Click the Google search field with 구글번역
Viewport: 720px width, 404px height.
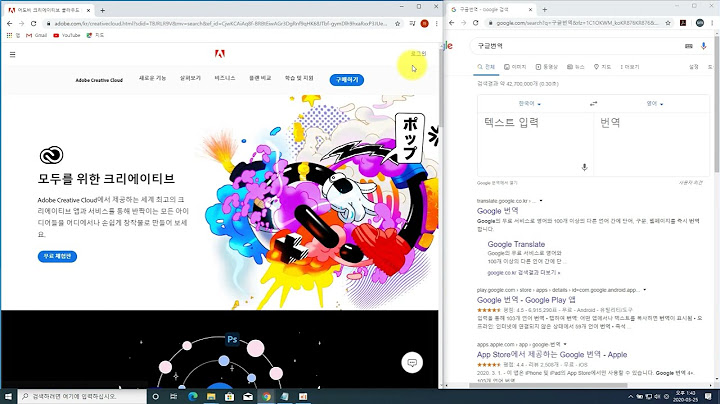tap(576, 46)
